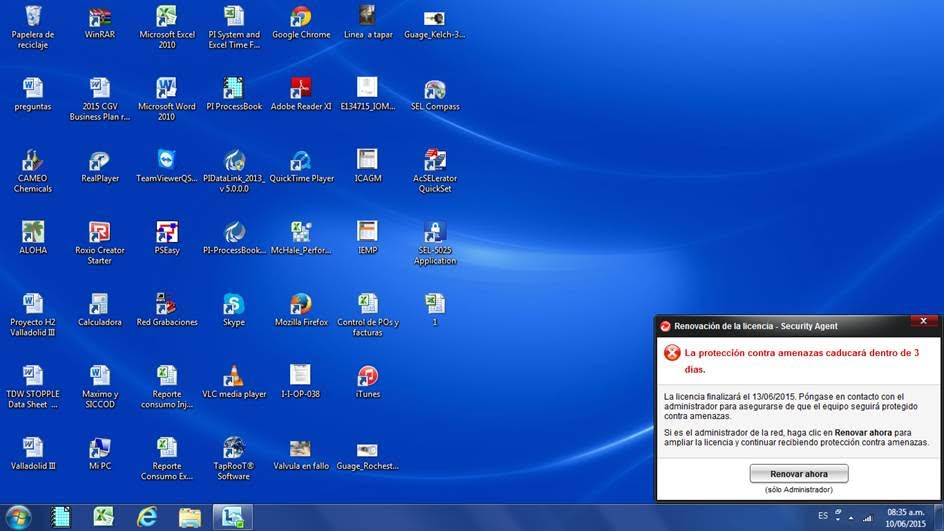This screenshot has height=531, width=944.
Task: Launch RealPlayer from the desktop
Action: coord(100,166)
